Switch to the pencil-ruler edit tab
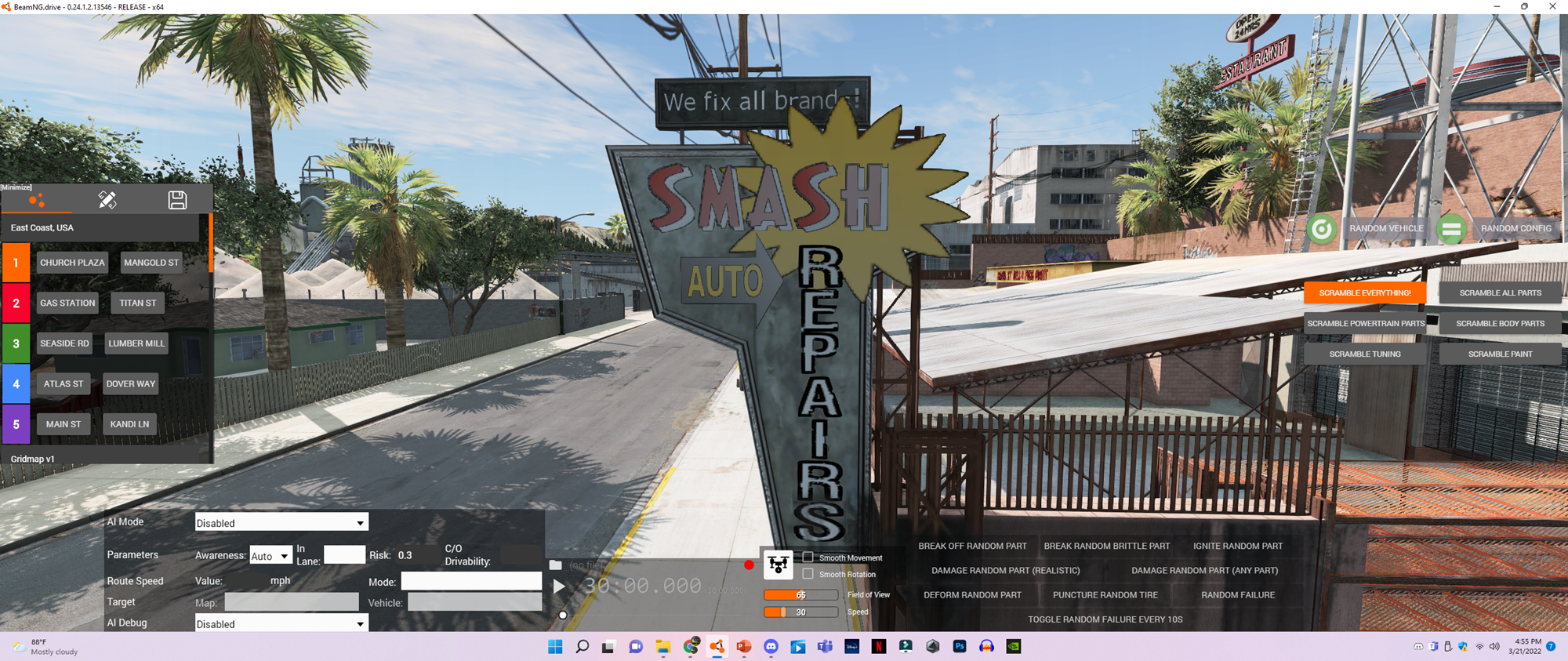Image resolution: width=1568 pixels, height=661 pixels. (x=107, y=200)
